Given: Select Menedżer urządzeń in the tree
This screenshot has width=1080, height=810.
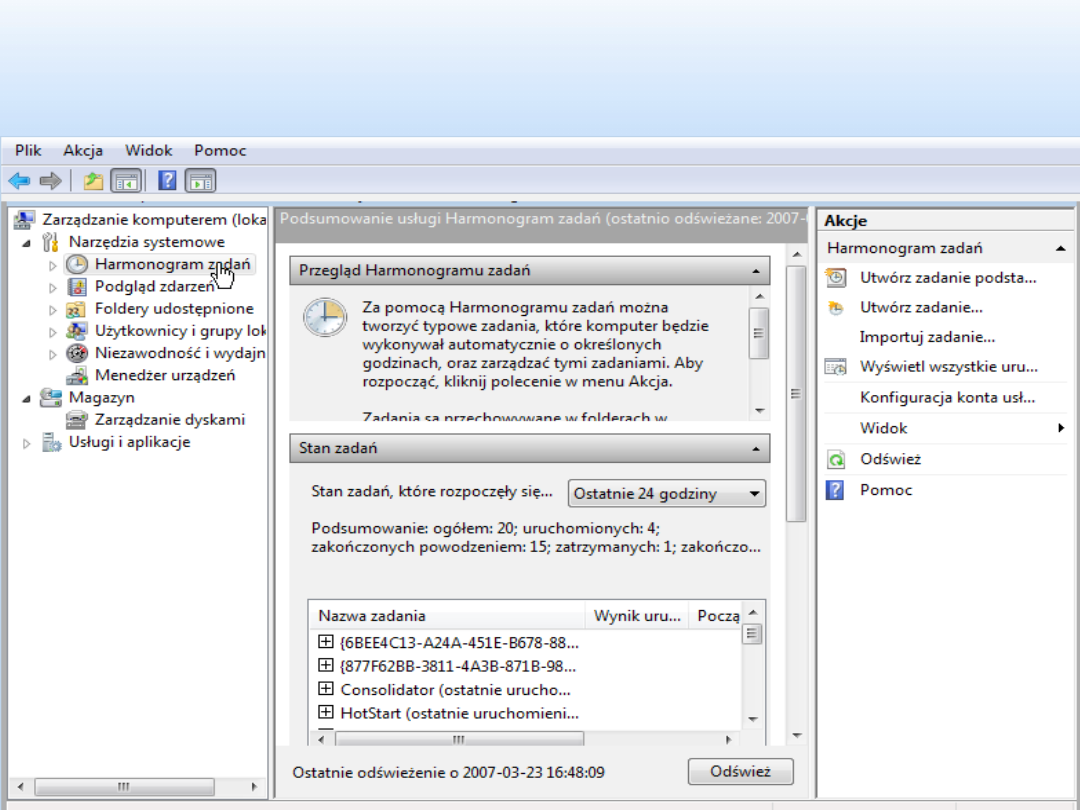Looking at the screenshot, I should [x=164, y=375].
